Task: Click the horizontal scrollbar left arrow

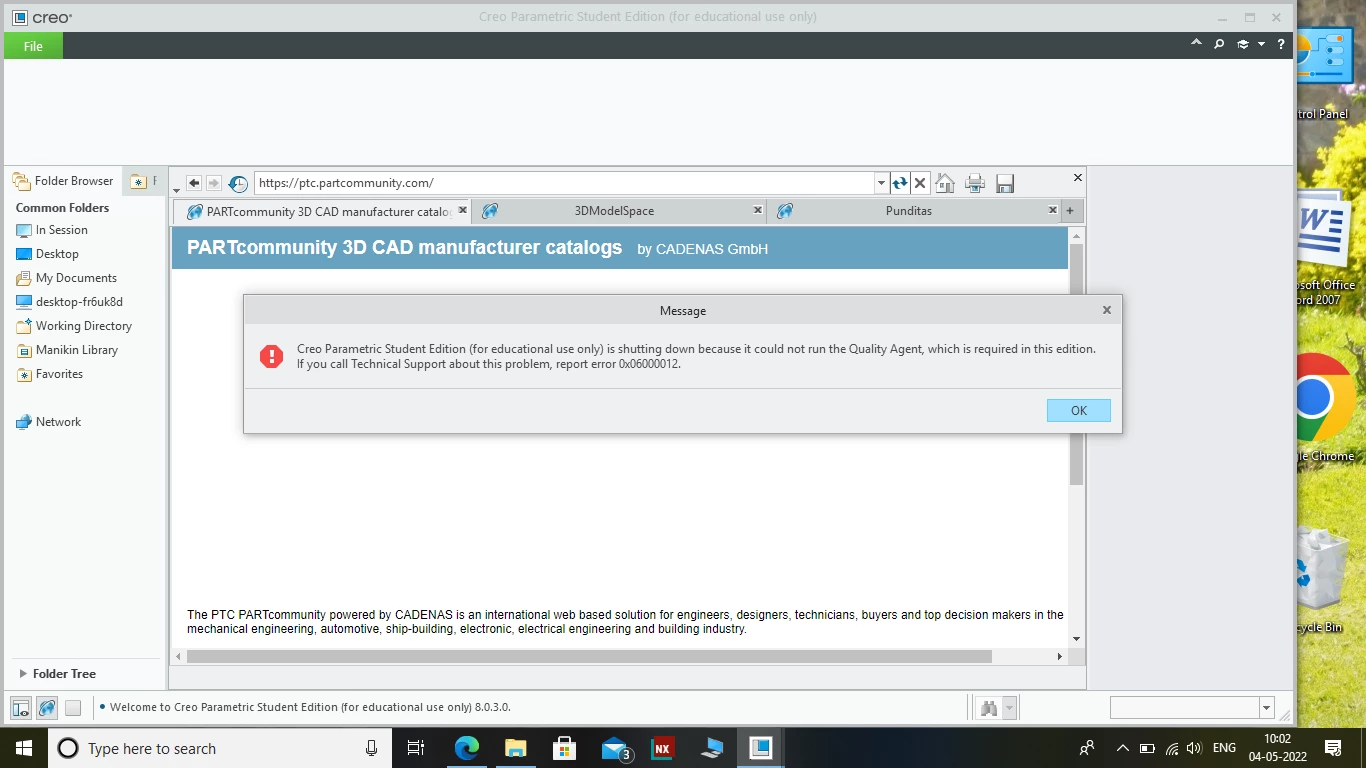Action: pyautogui.click(x=179, y=656)
